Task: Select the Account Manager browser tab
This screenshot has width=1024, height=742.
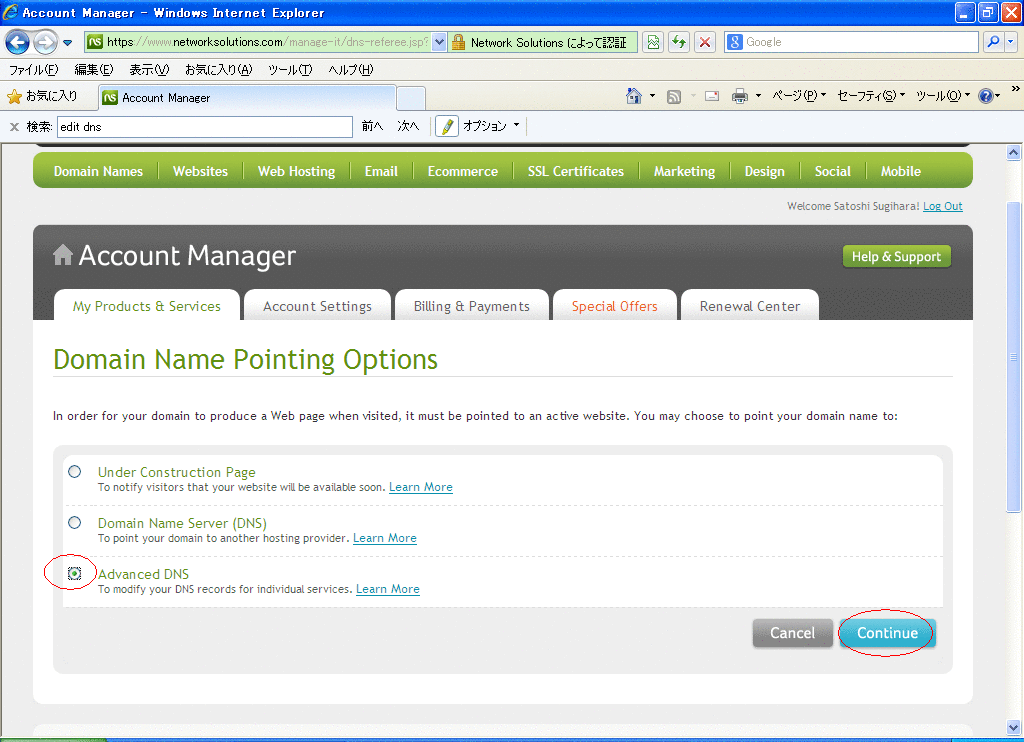Action: 247,98
